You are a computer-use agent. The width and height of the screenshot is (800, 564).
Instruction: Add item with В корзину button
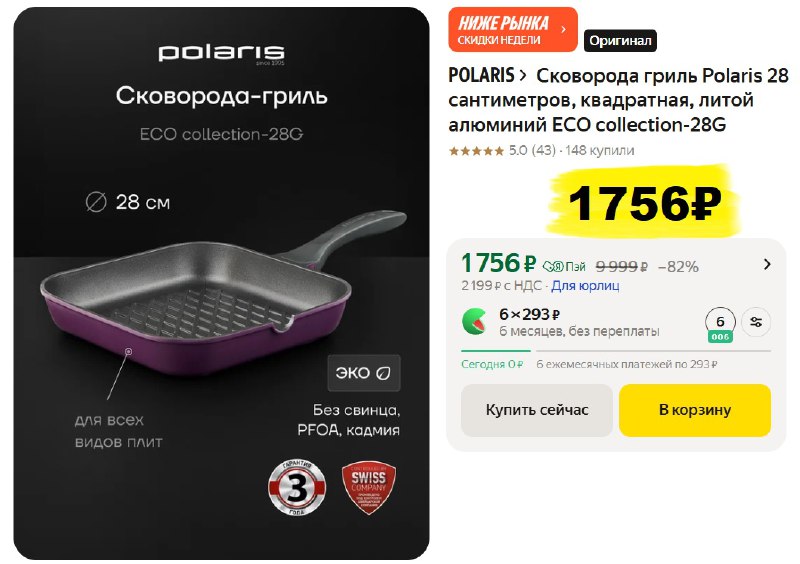pyautogui.click(x=694, y=410)
